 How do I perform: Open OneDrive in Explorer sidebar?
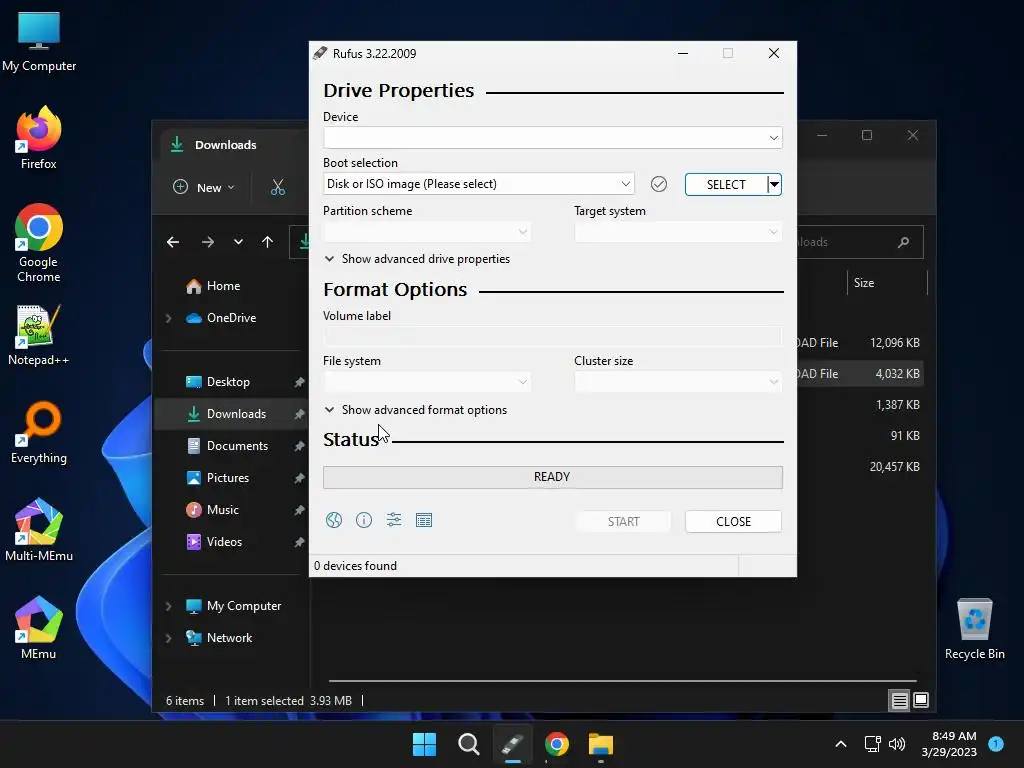(x=231, y=318)
